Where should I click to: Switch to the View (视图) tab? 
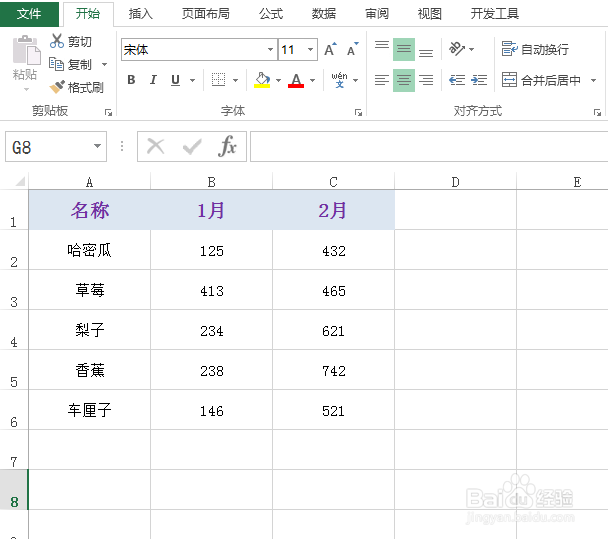(x=430, y=14)
